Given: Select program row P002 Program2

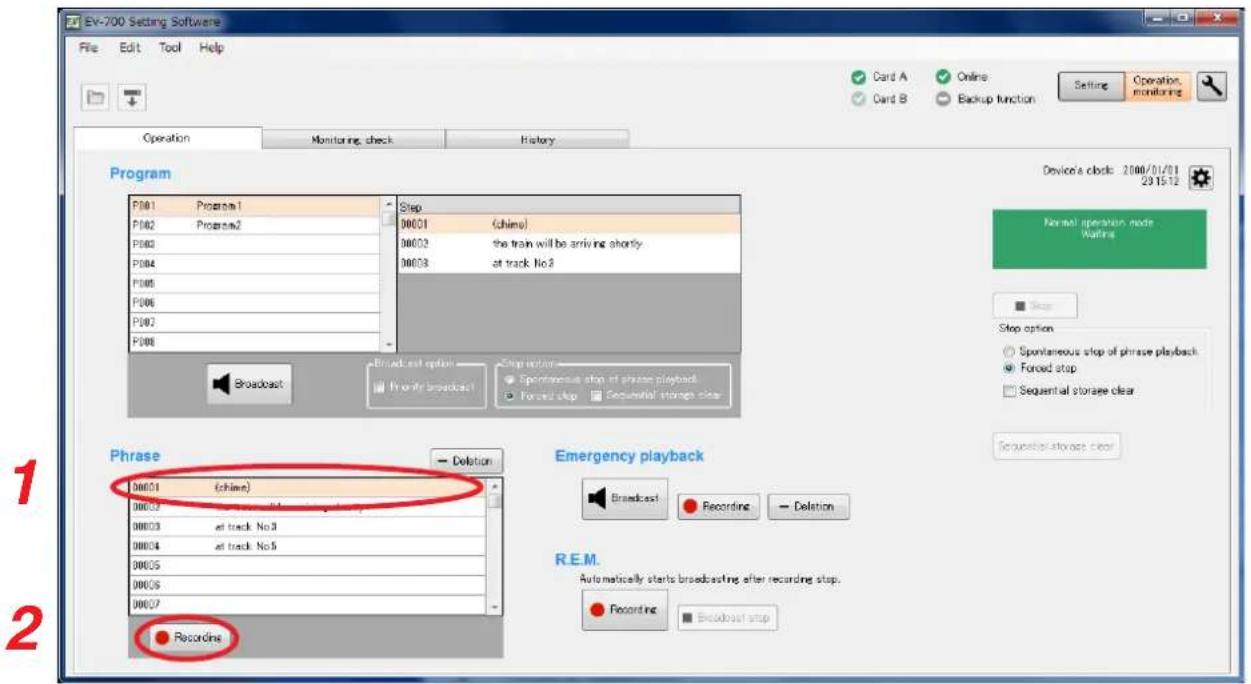Looking at the screenshot, I should tap(255, 225).
